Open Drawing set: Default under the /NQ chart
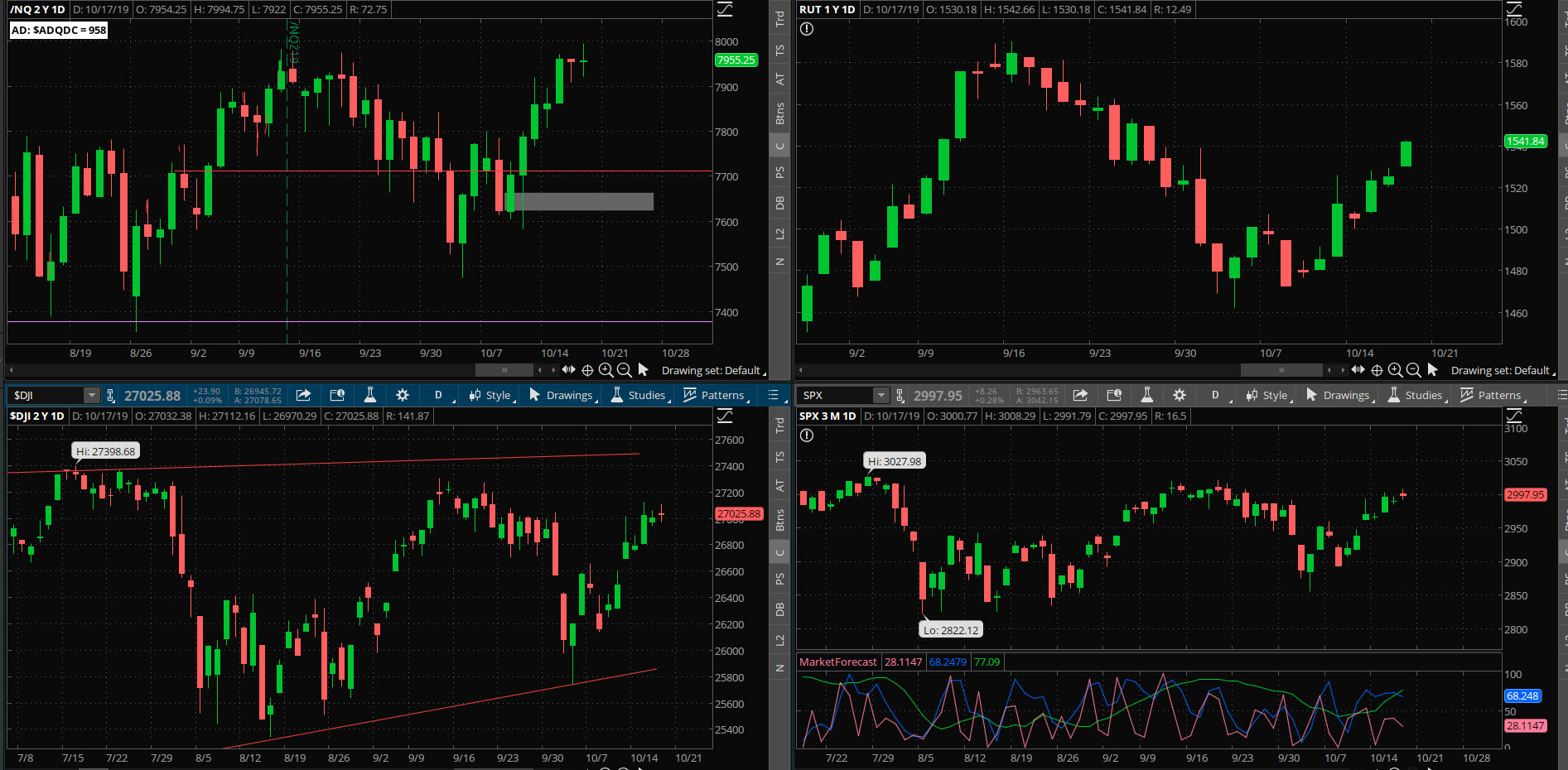The width and height of the screenshot is (1568, 770). (713, 370)
